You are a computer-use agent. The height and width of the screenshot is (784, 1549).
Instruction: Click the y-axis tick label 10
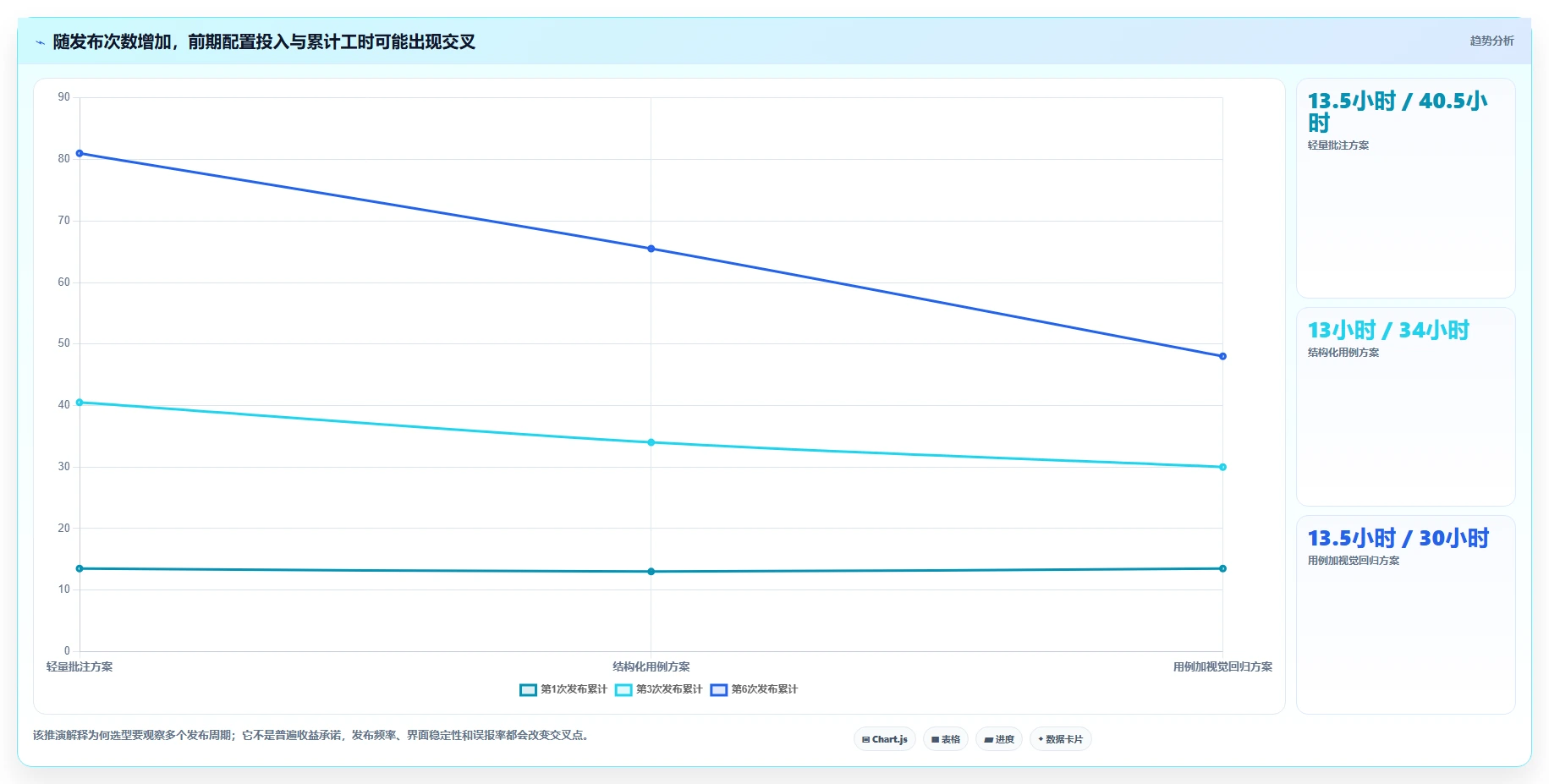coord(64,589)
